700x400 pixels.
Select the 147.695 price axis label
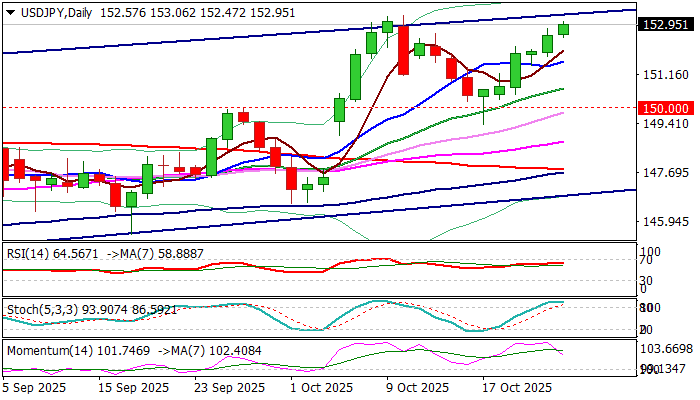pyautogui.click(x=664, y=172)
